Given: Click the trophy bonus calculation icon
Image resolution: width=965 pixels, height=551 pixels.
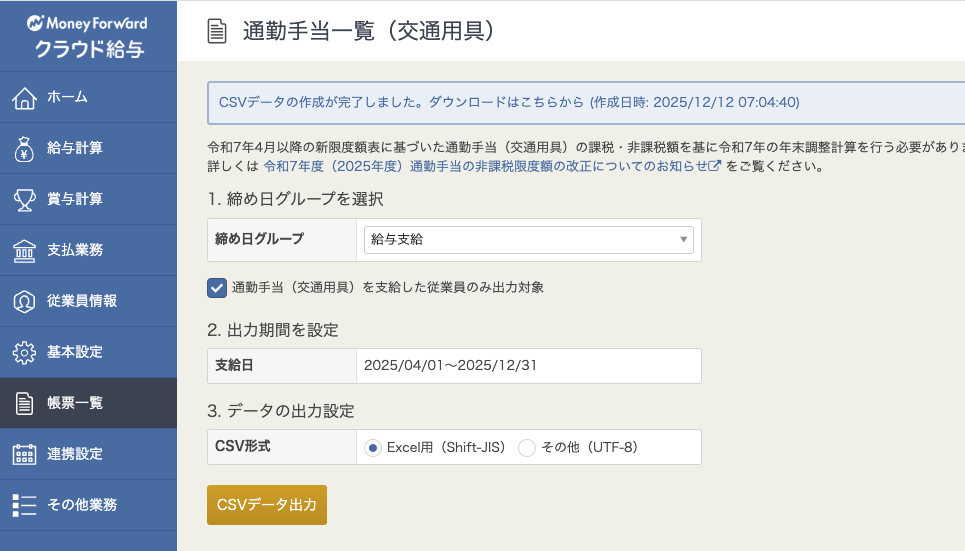Looking at the screenshot, I should click(24, 199).
